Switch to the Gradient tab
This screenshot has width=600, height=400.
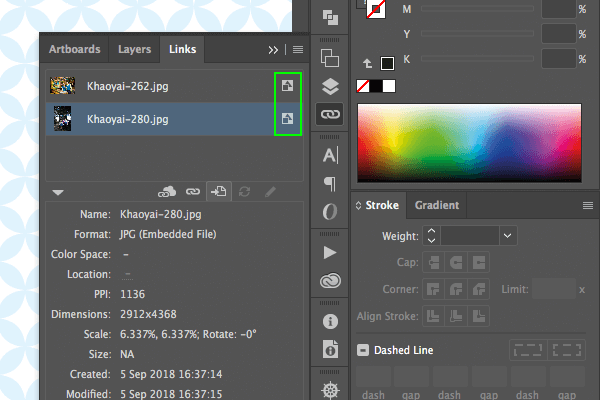(437, 205)
